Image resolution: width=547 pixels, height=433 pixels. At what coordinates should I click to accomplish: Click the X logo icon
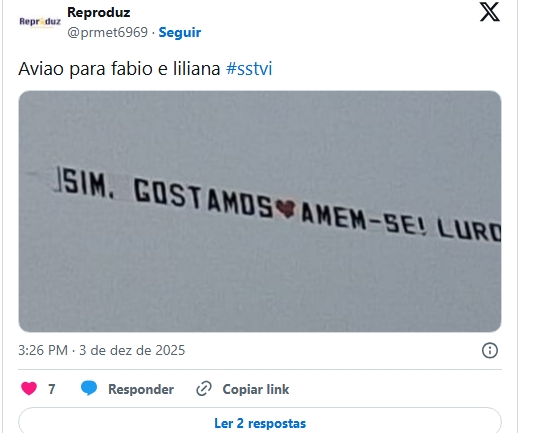tap(490, 12)
